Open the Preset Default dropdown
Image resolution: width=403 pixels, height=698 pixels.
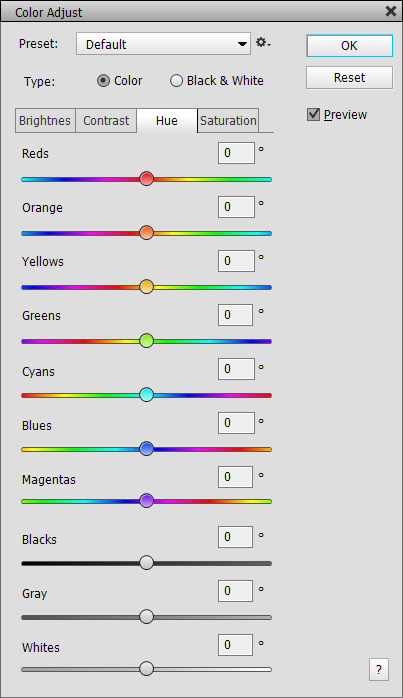coord(163,44)
